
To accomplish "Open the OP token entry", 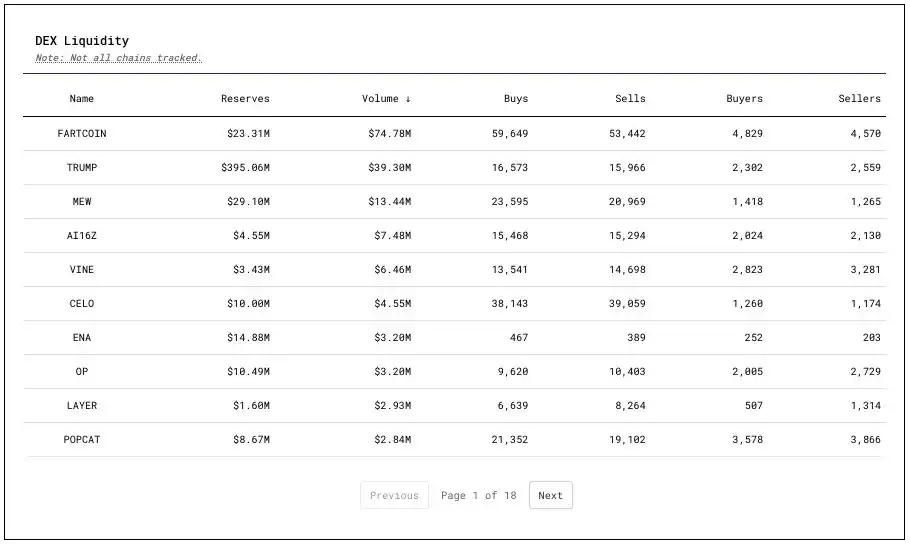I will pyautogui.click(x=82, y=372).
